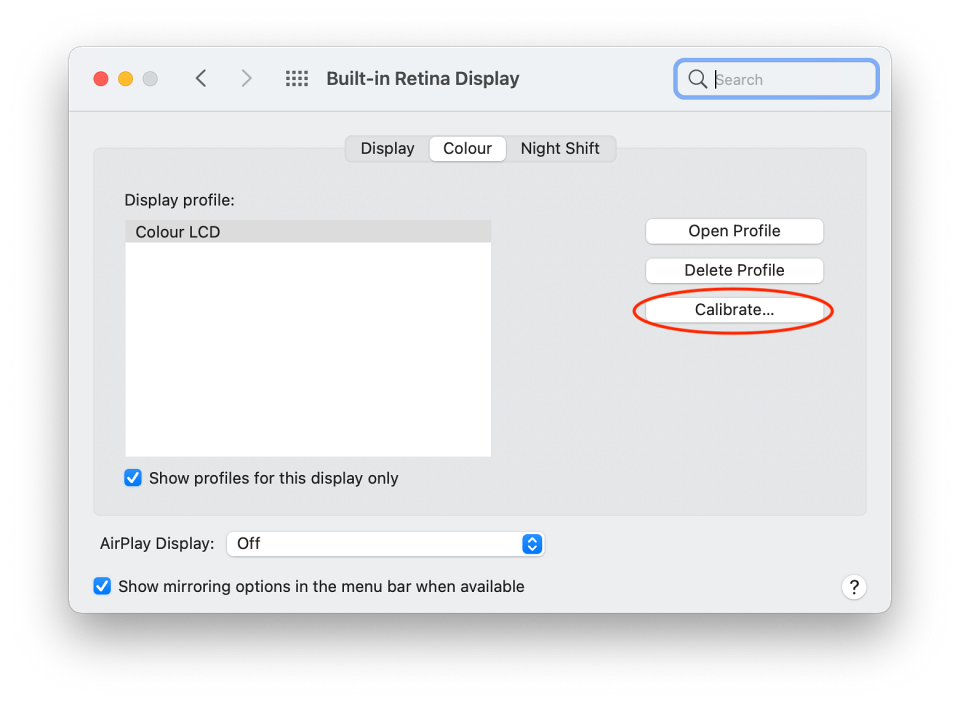Select the Colour tab
The image size is (960, 704).
468,149
